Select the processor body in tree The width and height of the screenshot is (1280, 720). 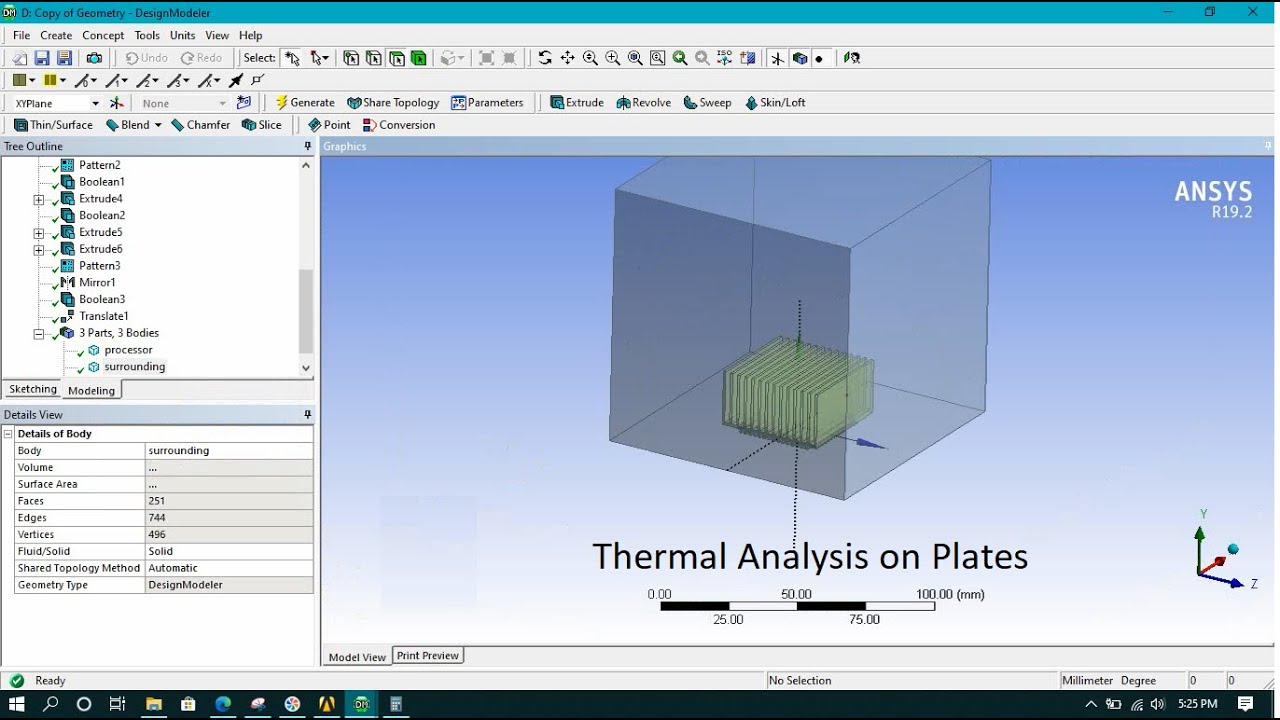[128, 350]
